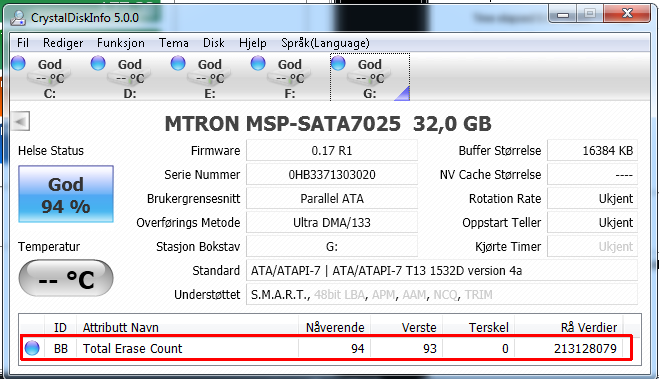Click blue status orb for drive C:

(x=18, y=63)
